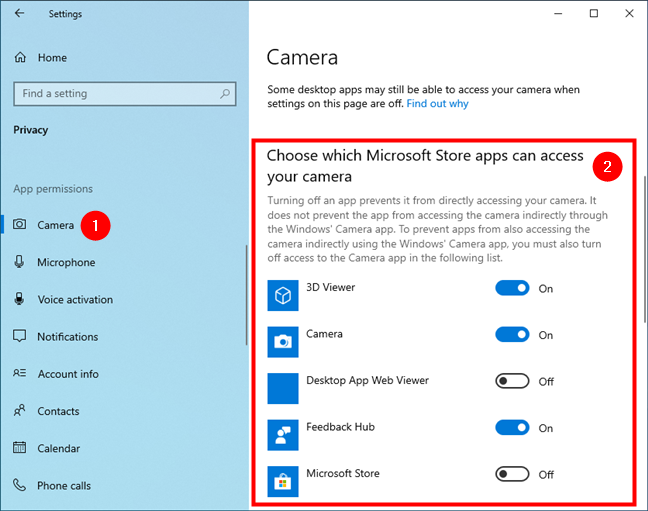Open the Phone calls privacy page
Viewport: 648px width, 511px height.
pyautogui.click(x=64, y=485)
